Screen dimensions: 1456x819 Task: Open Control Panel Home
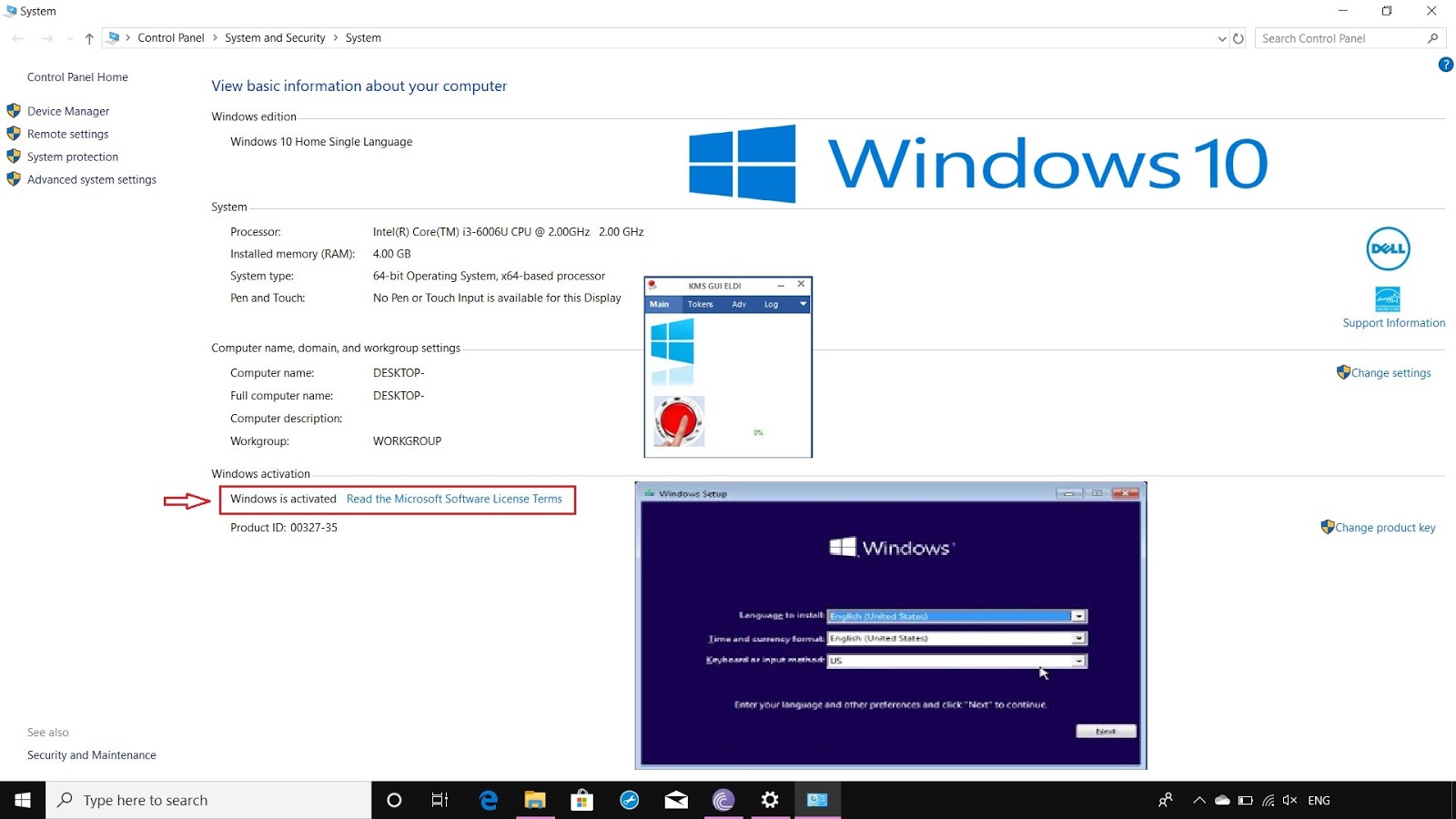(77, 77)
